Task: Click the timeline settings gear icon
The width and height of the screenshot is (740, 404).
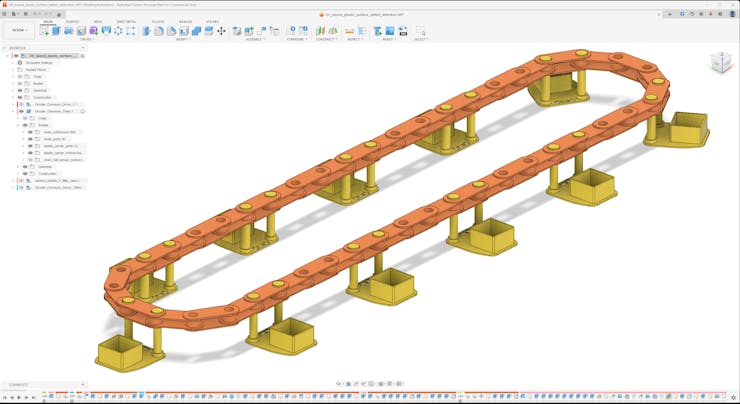Action: coord(733,398)
